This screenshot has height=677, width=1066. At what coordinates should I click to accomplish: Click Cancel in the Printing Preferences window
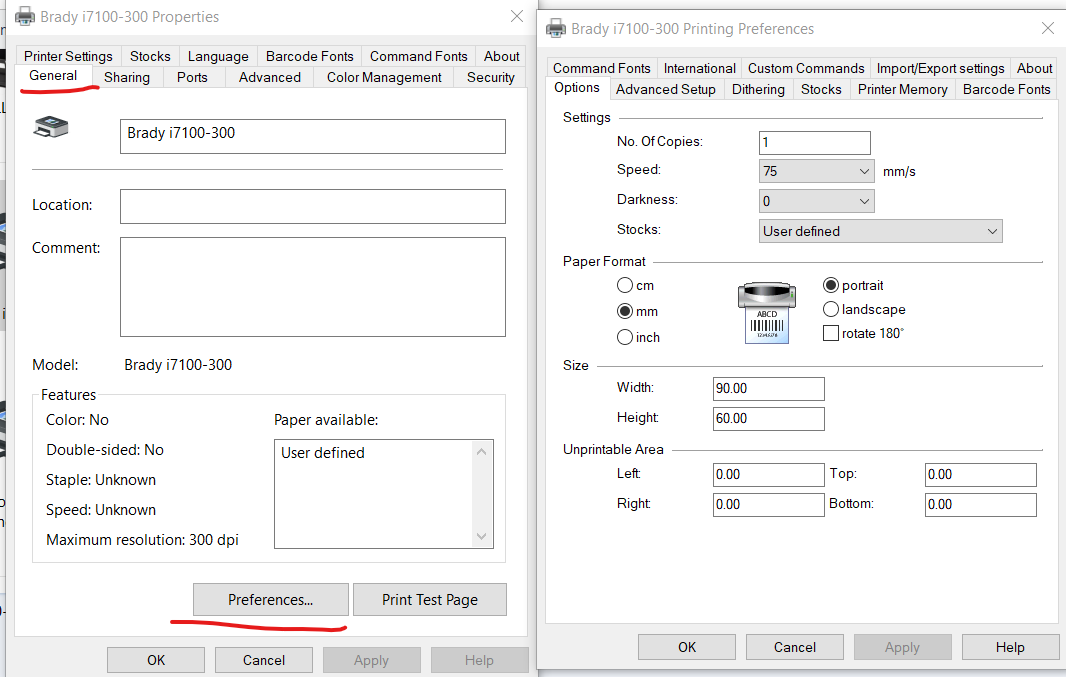coord(795,647)
